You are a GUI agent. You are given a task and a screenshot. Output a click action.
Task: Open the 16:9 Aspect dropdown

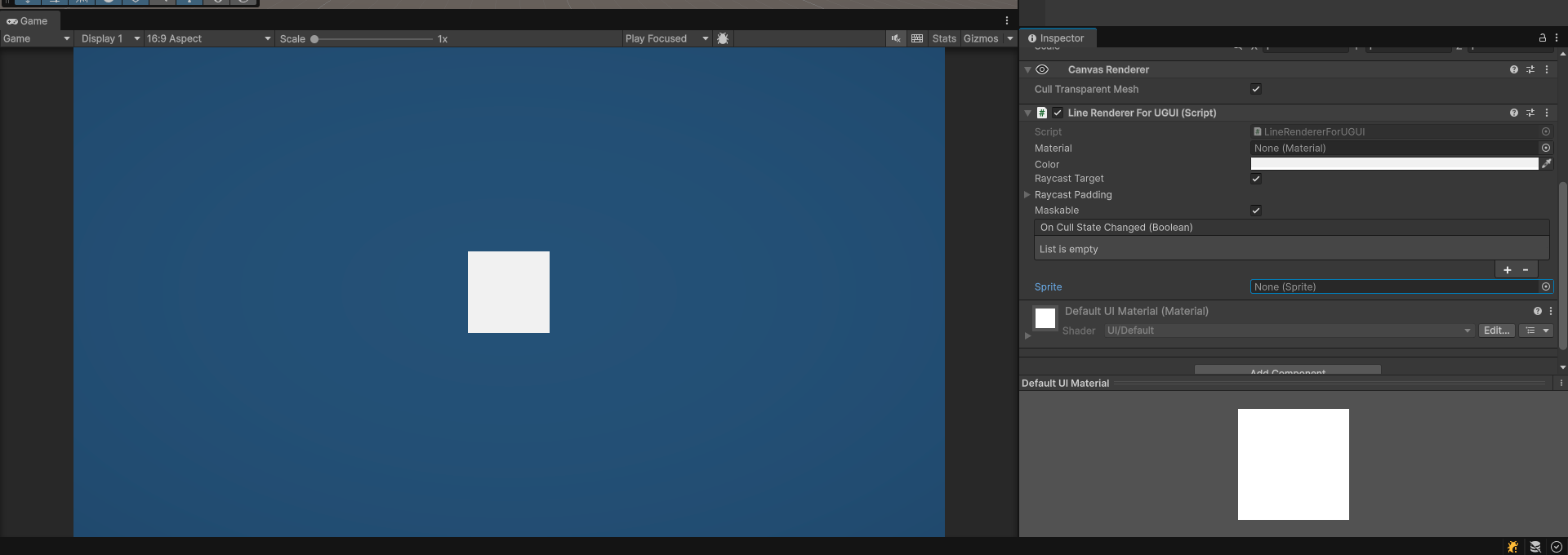[208, 38]
